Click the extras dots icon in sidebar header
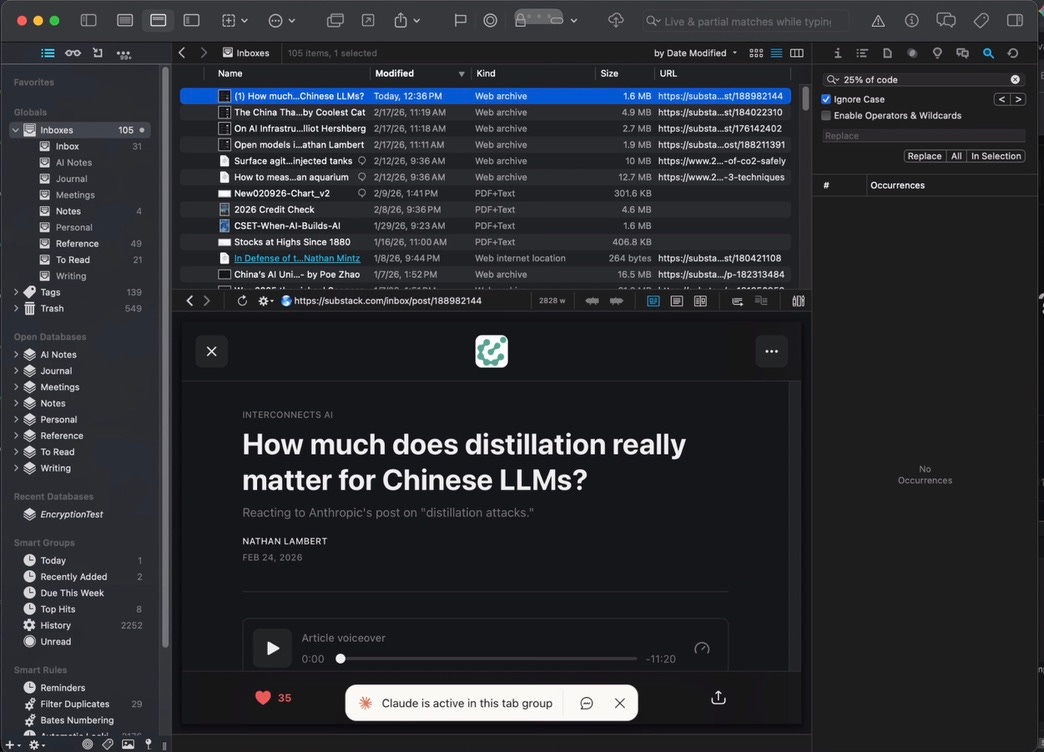This screenshot has height=752, width=1044. point(124,53)
